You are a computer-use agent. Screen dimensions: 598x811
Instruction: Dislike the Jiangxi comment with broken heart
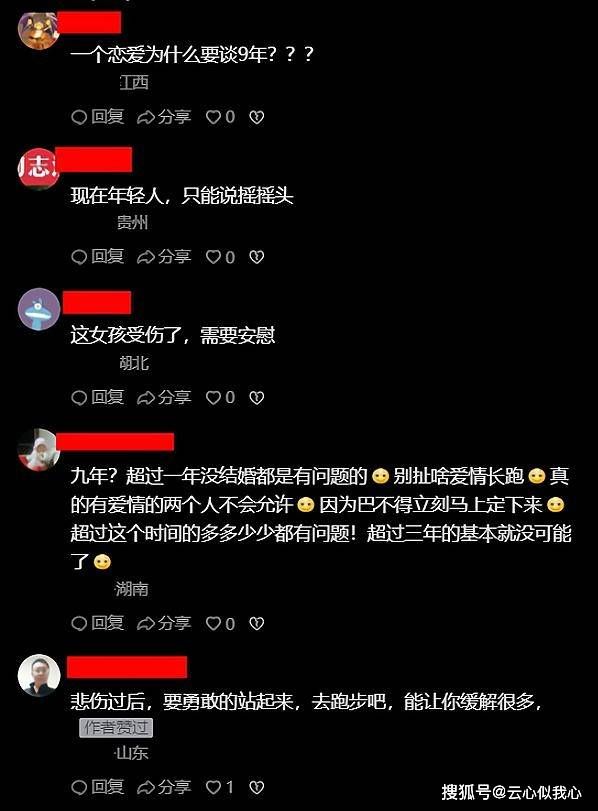coord(257,117)
